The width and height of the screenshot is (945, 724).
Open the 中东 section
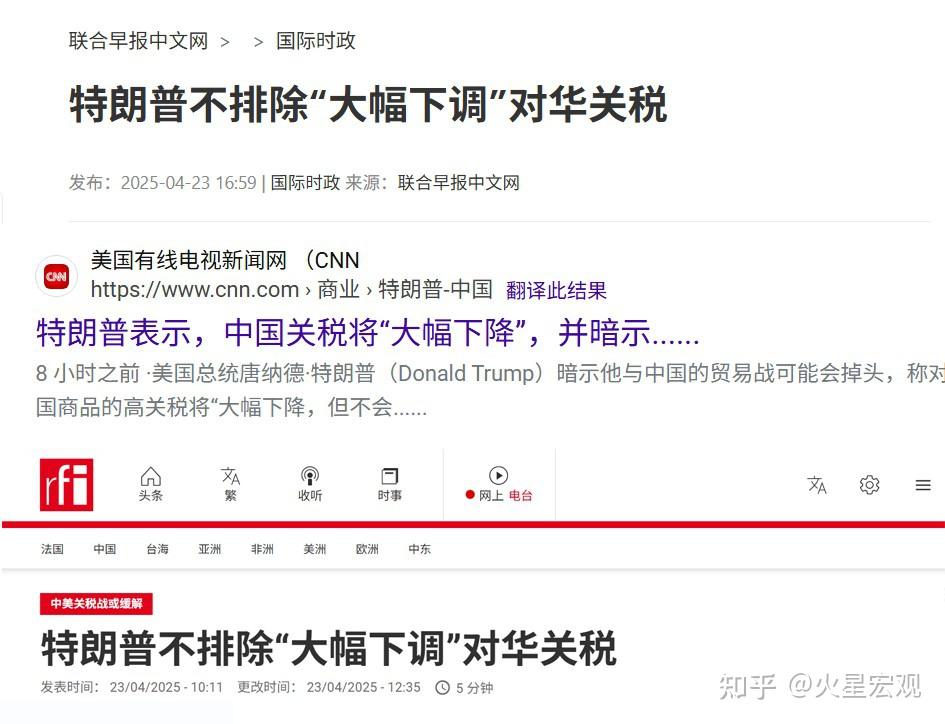click(419, 549)
